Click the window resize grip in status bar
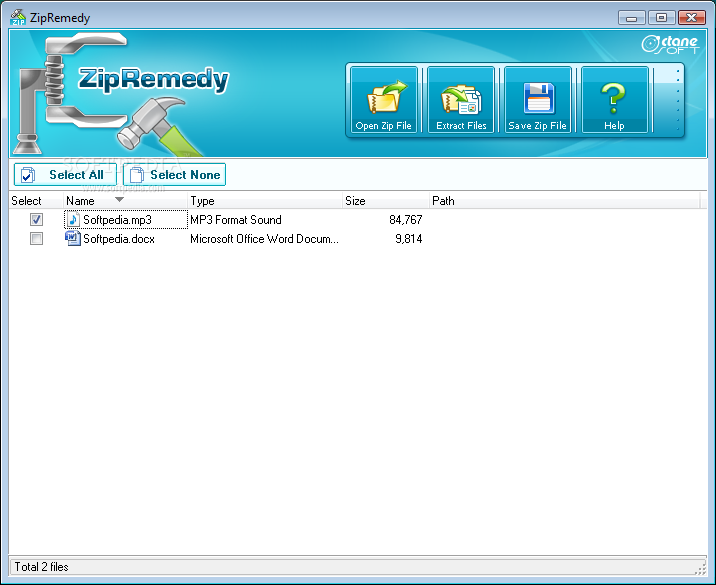Image resolution: width=716 pixels, height=585 pixels. 700,569
